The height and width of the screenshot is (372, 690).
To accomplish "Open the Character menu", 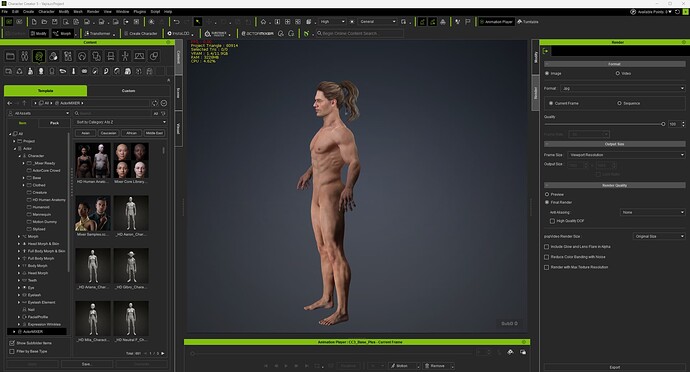I will (x=46, y=11).
